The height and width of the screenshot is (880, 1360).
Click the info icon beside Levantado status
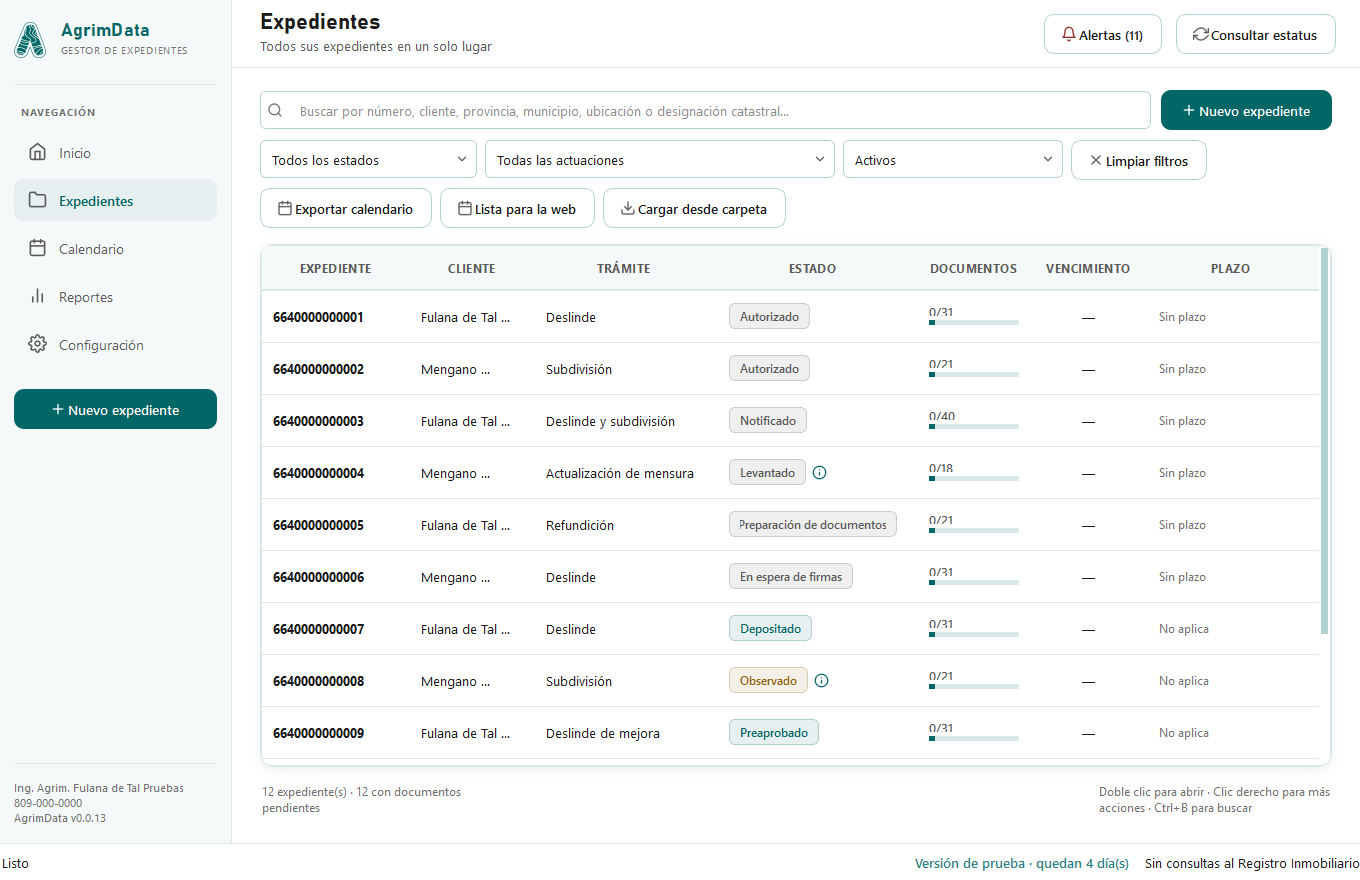coord(820,473)
